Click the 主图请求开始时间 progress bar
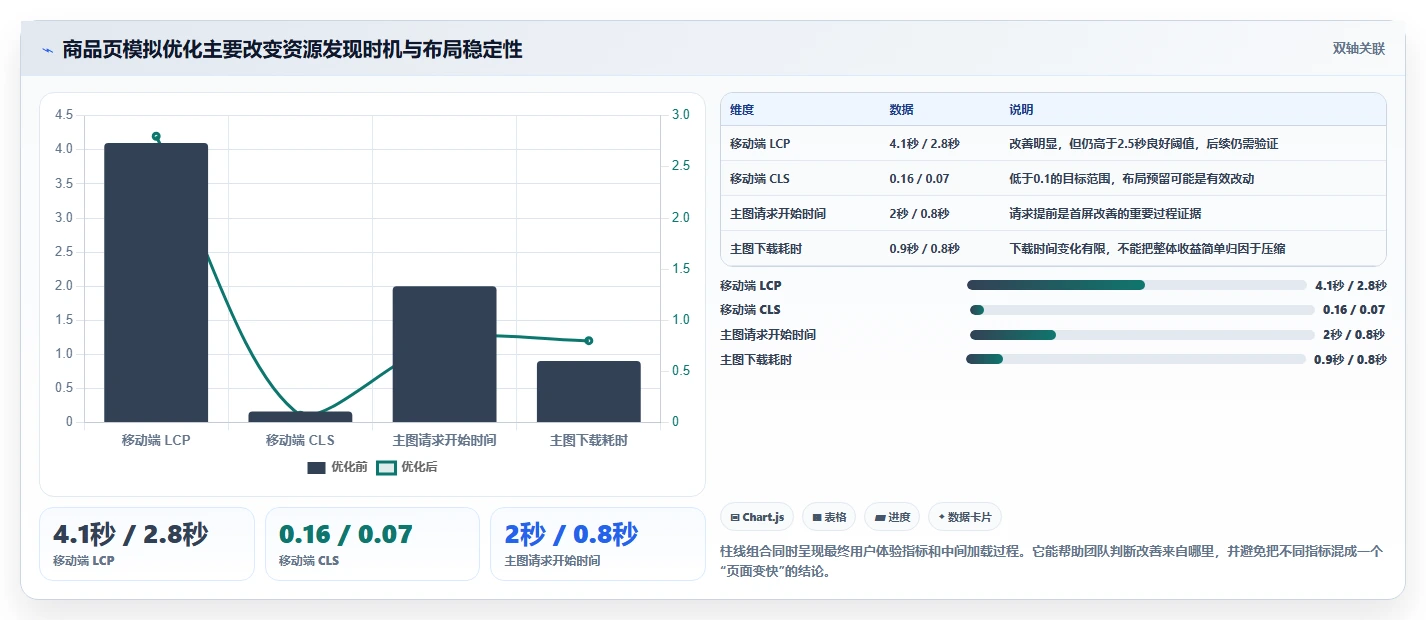 point(1142,335)
